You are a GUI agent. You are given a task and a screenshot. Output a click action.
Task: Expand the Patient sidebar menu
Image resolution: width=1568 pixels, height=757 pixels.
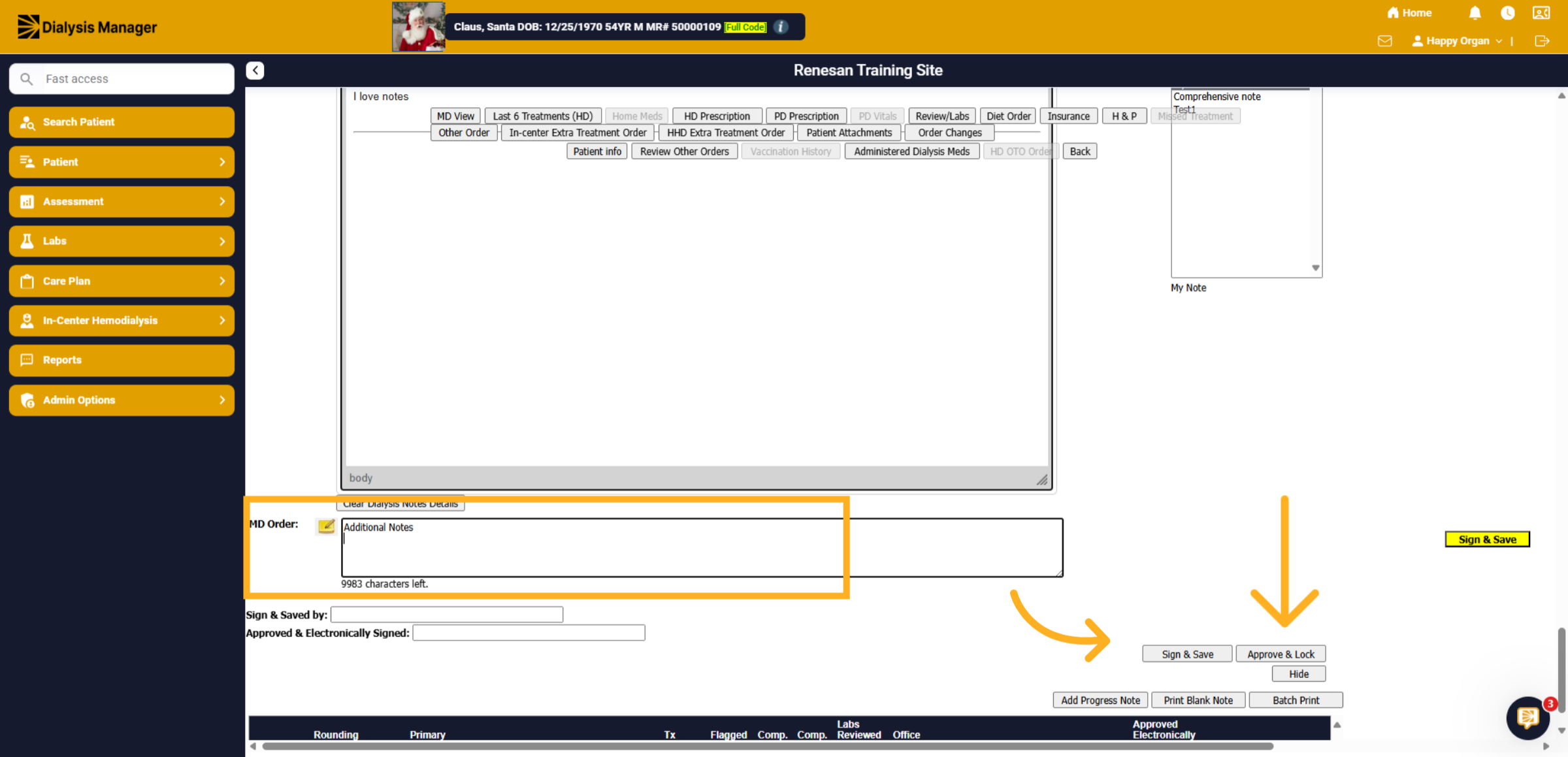click(x=122, y=162)
